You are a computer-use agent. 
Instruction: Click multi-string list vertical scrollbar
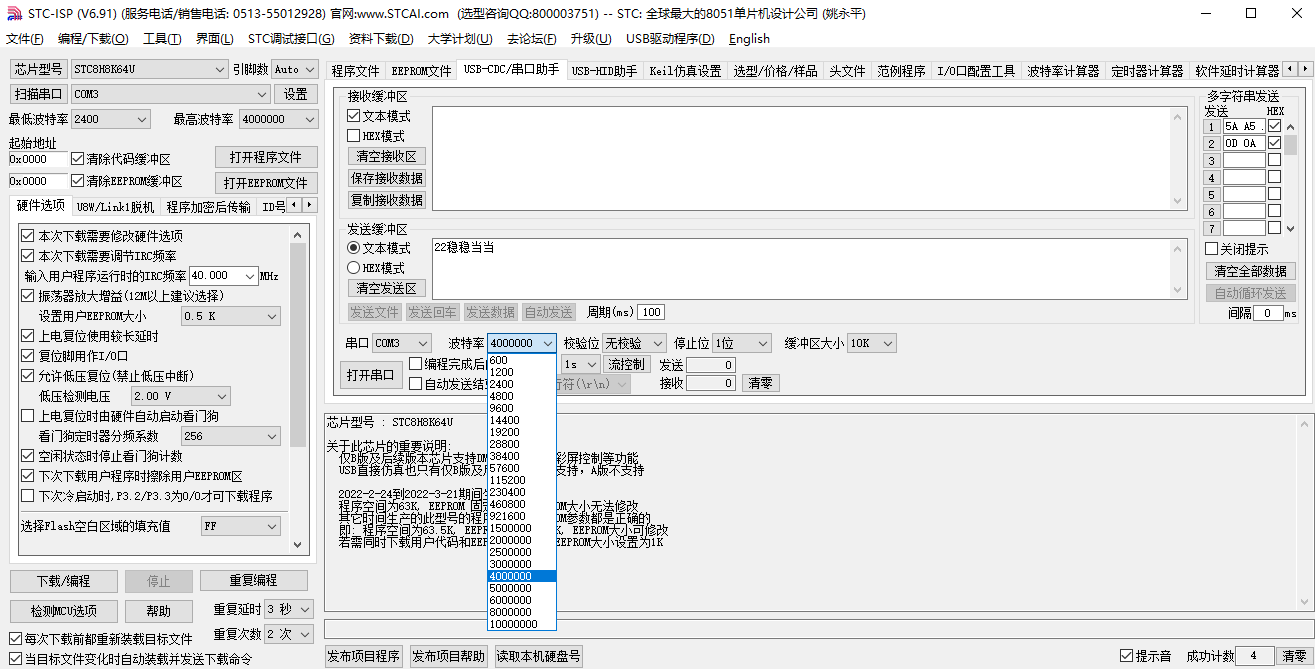point(1291,177)
